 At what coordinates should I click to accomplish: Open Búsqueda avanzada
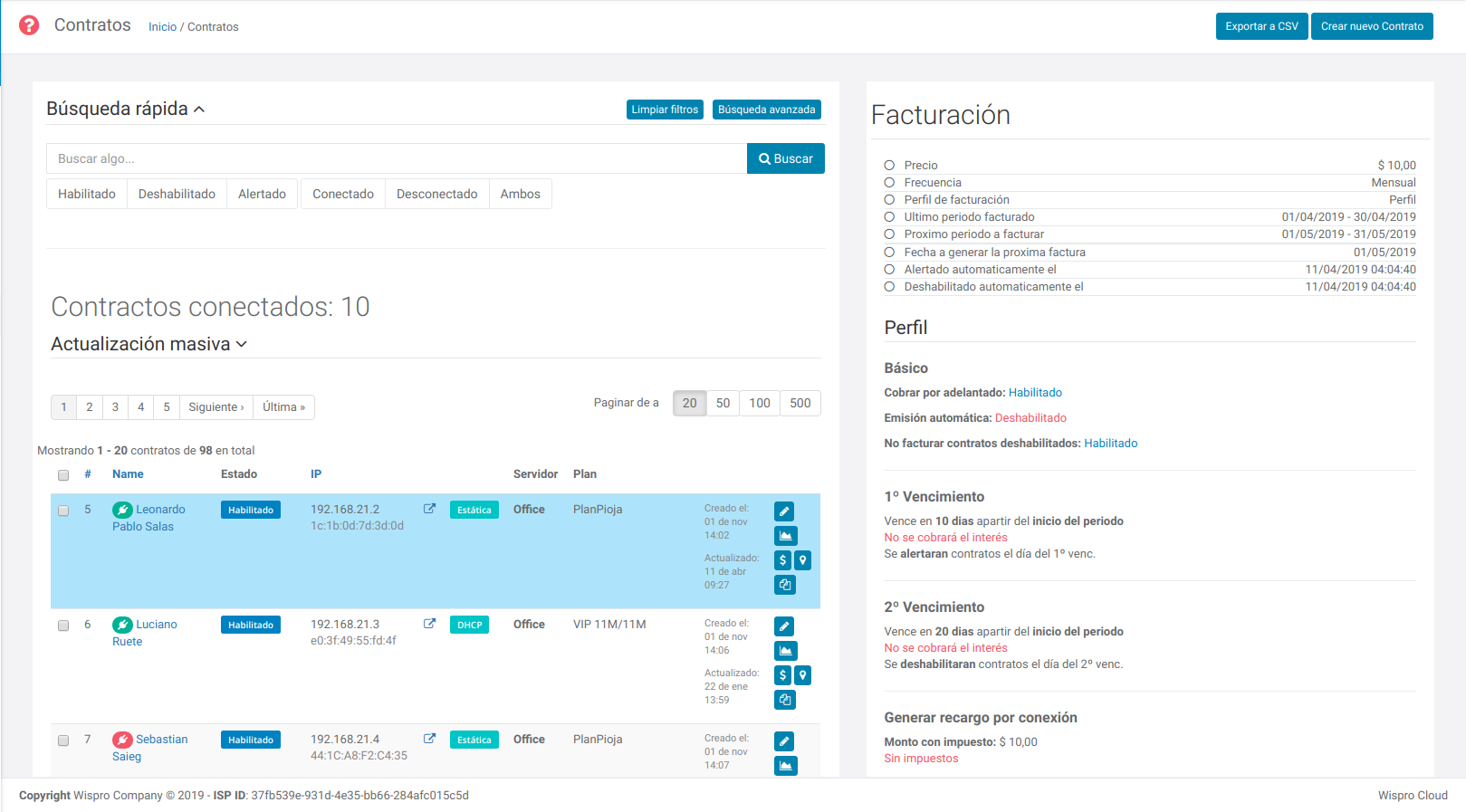point(767,110)
